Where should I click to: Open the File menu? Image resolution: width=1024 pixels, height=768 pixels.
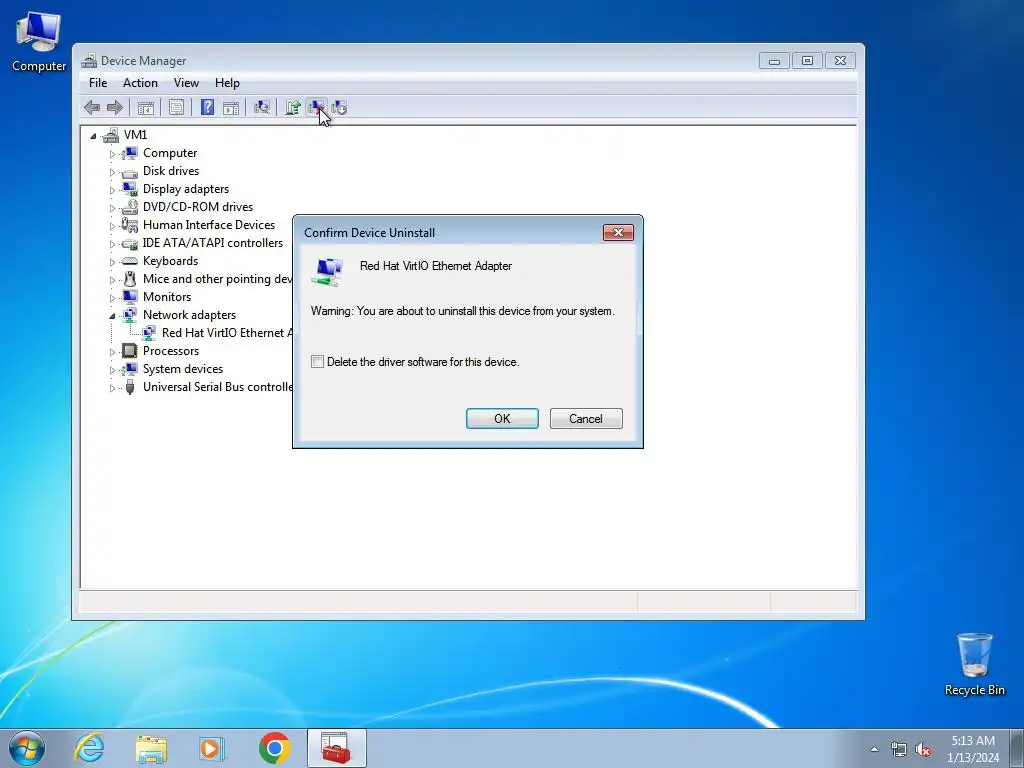98,83
